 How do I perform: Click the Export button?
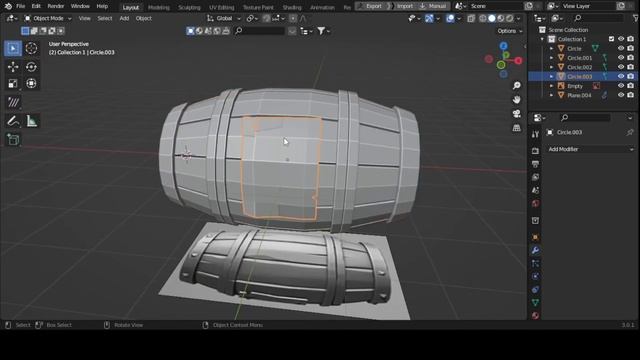[370, 6]
